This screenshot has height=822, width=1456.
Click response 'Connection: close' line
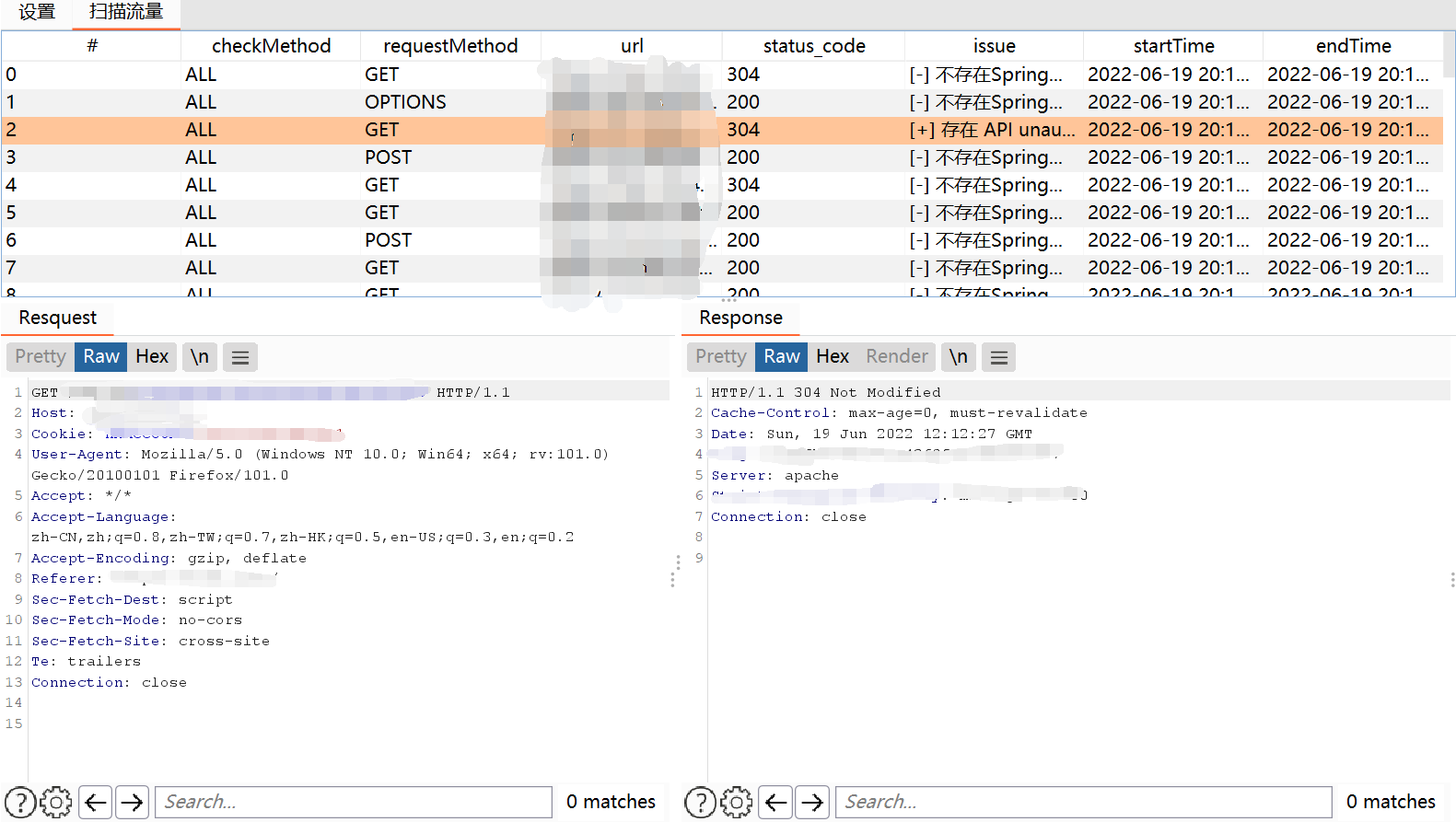788,516
